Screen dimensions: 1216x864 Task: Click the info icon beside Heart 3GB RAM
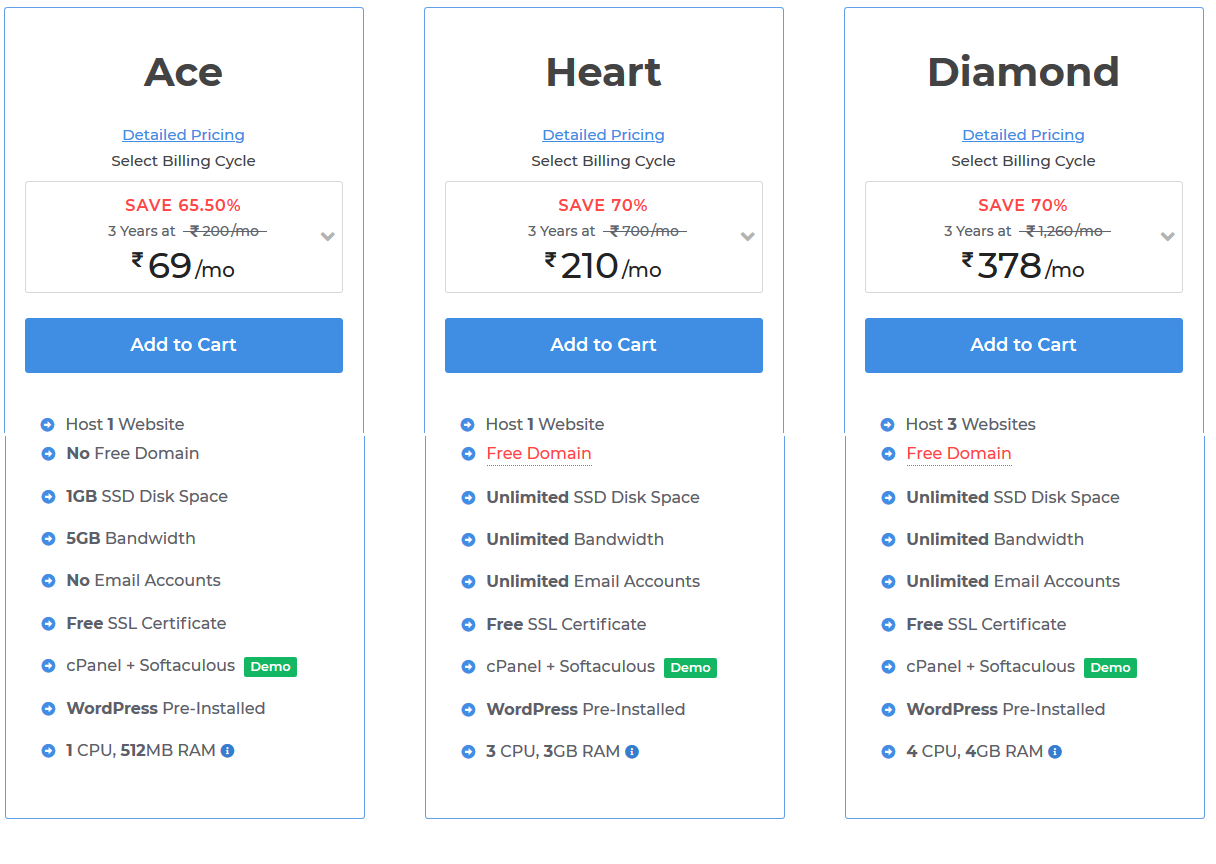pos(632,751)
